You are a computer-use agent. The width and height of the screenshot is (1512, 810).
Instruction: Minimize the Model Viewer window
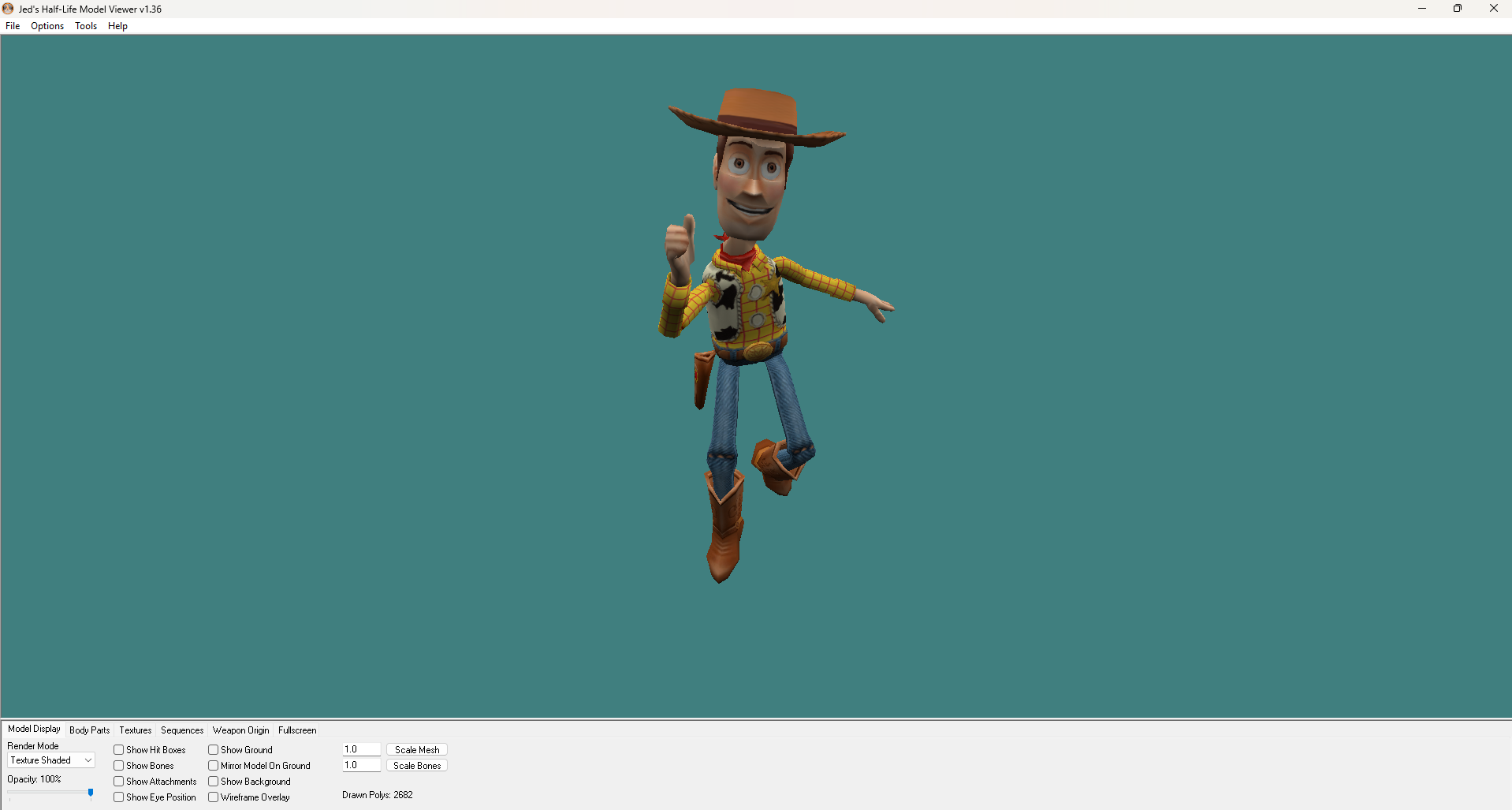pos(1422,9)
